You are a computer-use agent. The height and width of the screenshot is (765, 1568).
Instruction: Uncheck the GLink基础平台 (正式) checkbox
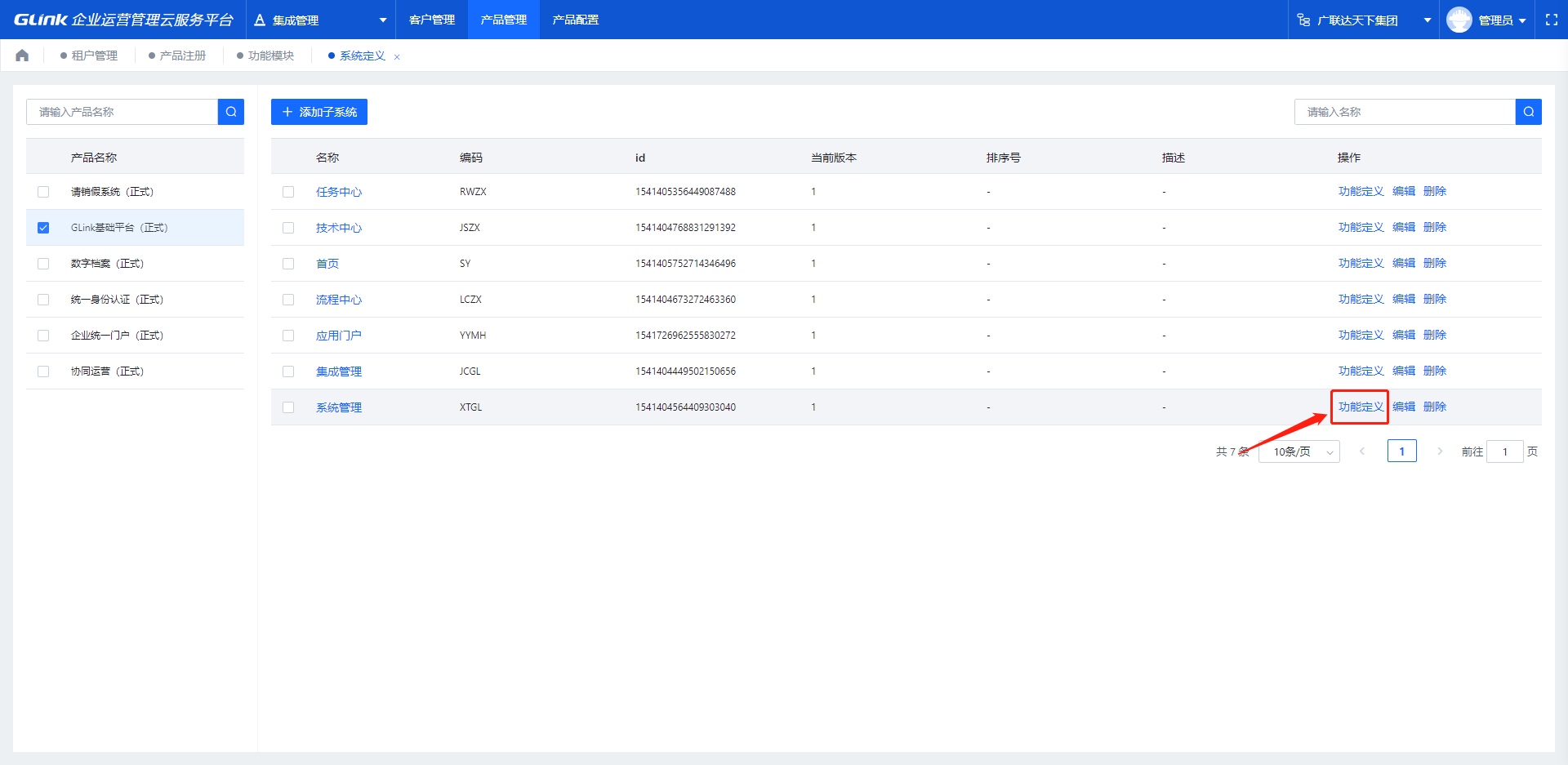[43, 228]
